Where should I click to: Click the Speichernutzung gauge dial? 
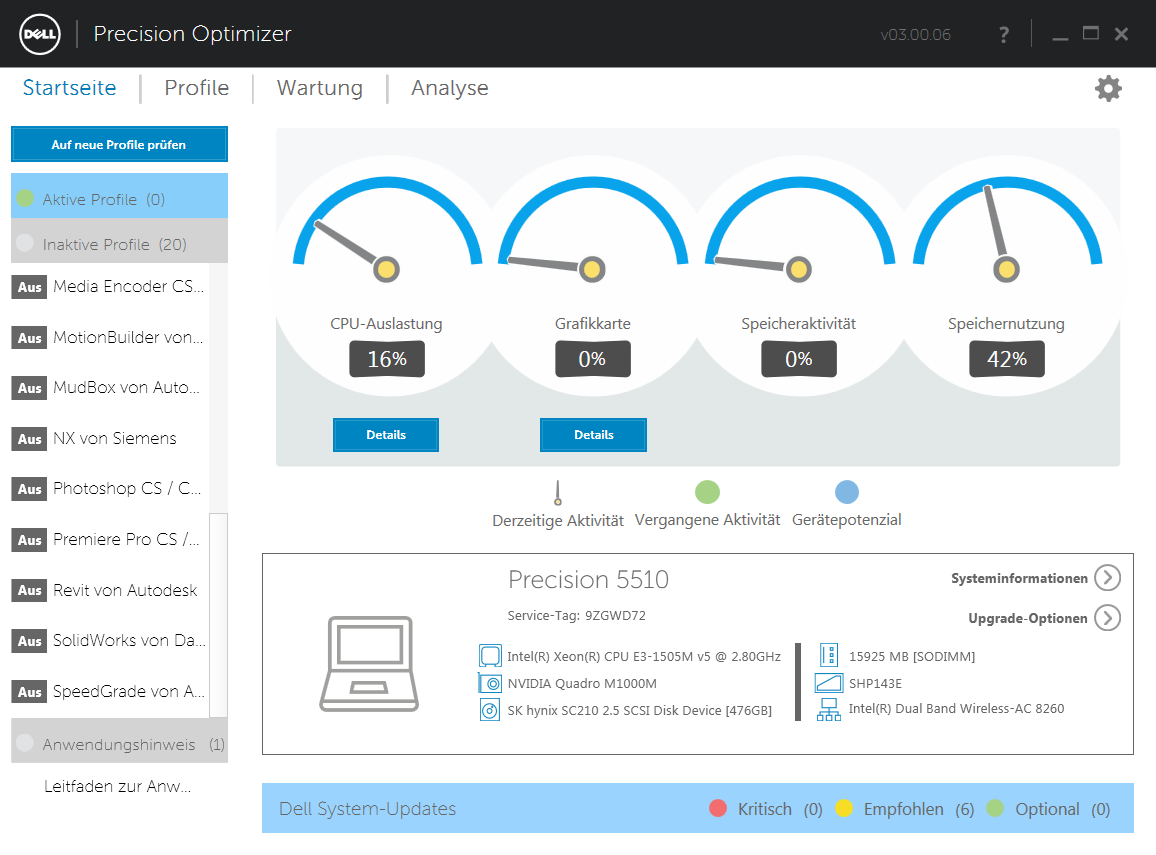(x=1007, y=230)
